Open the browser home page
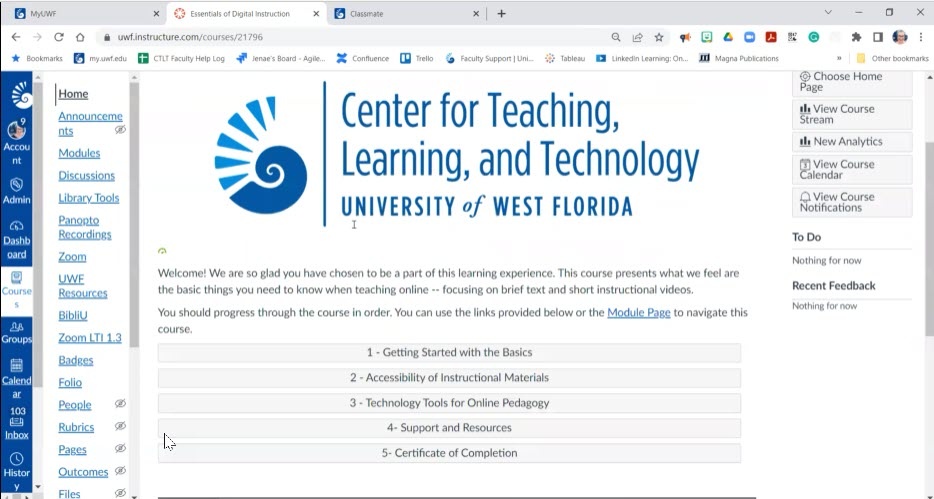Image resolution: width=934 pixels, height=499 pixels. 80,37
